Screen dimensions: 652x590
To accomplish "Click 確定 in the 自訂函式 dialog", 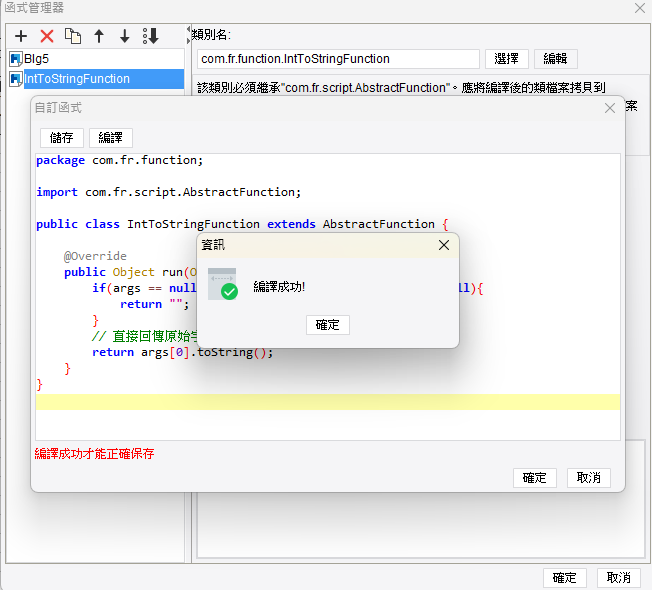I will point(534,478).
